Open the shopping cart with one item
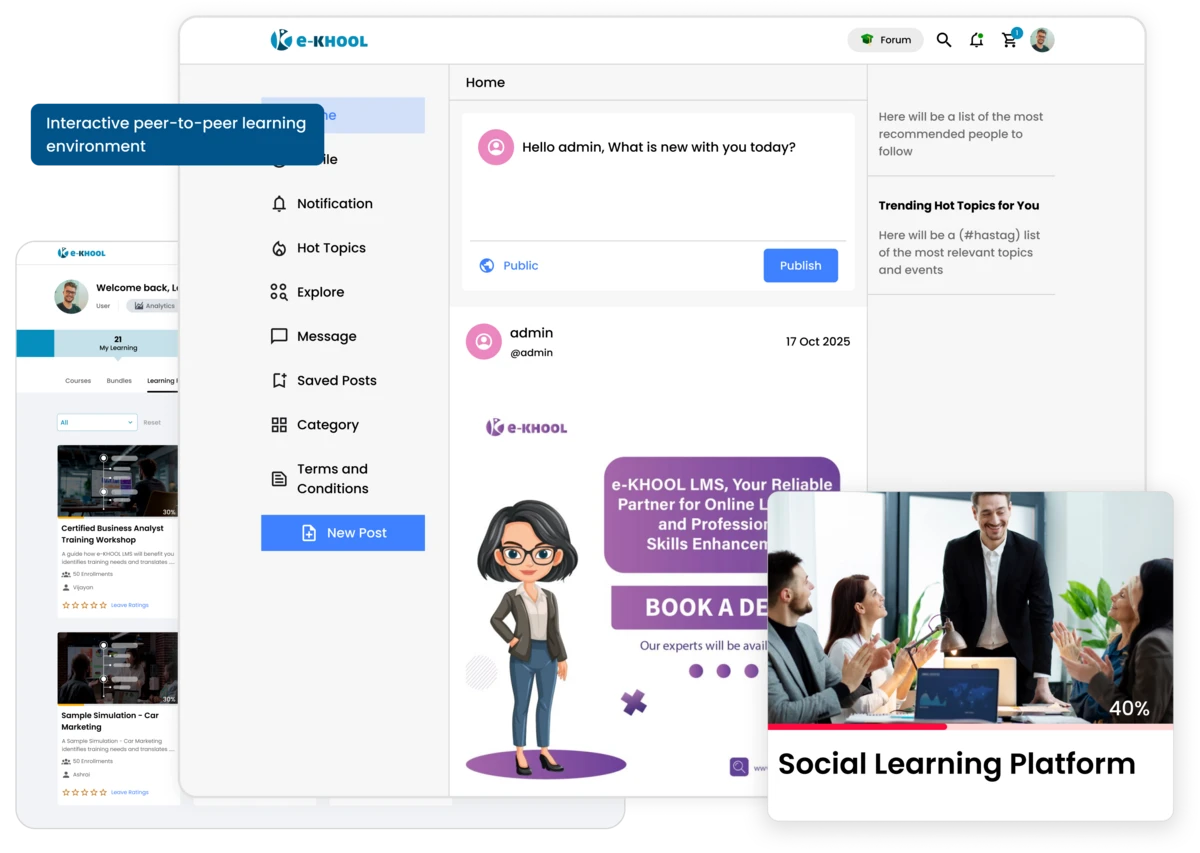This screenshot has width=1200, height=853. click(1010, 40)
